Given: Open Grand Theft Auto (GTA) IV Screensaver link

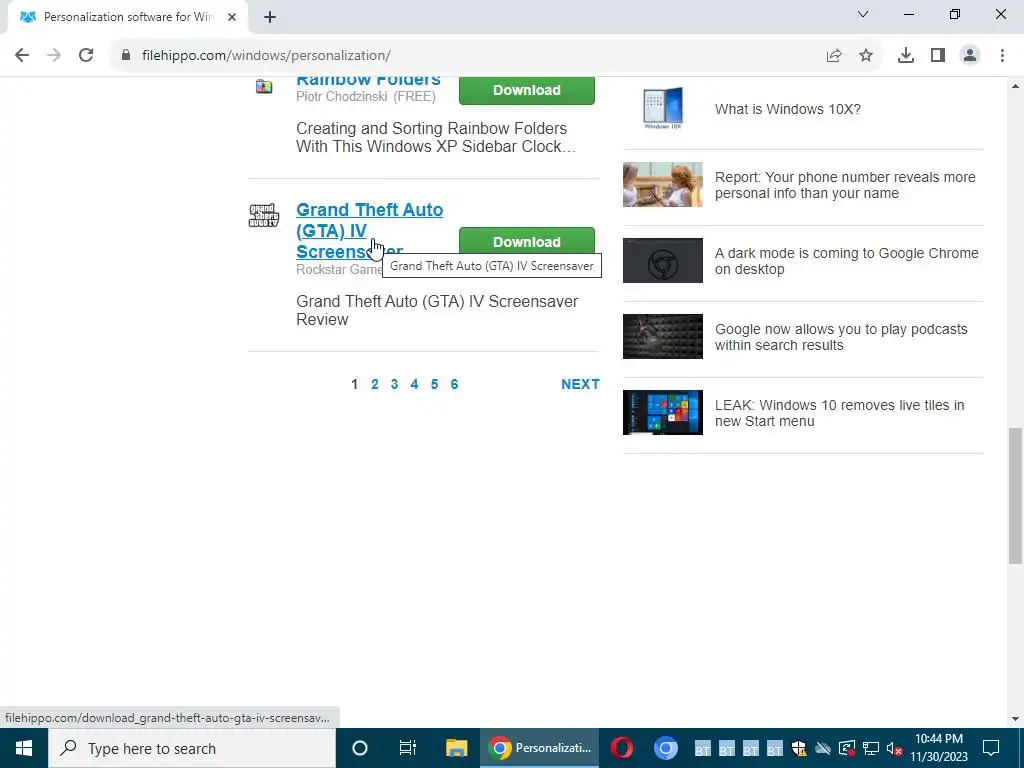Looking at the screenshot, I should point(369,231).
